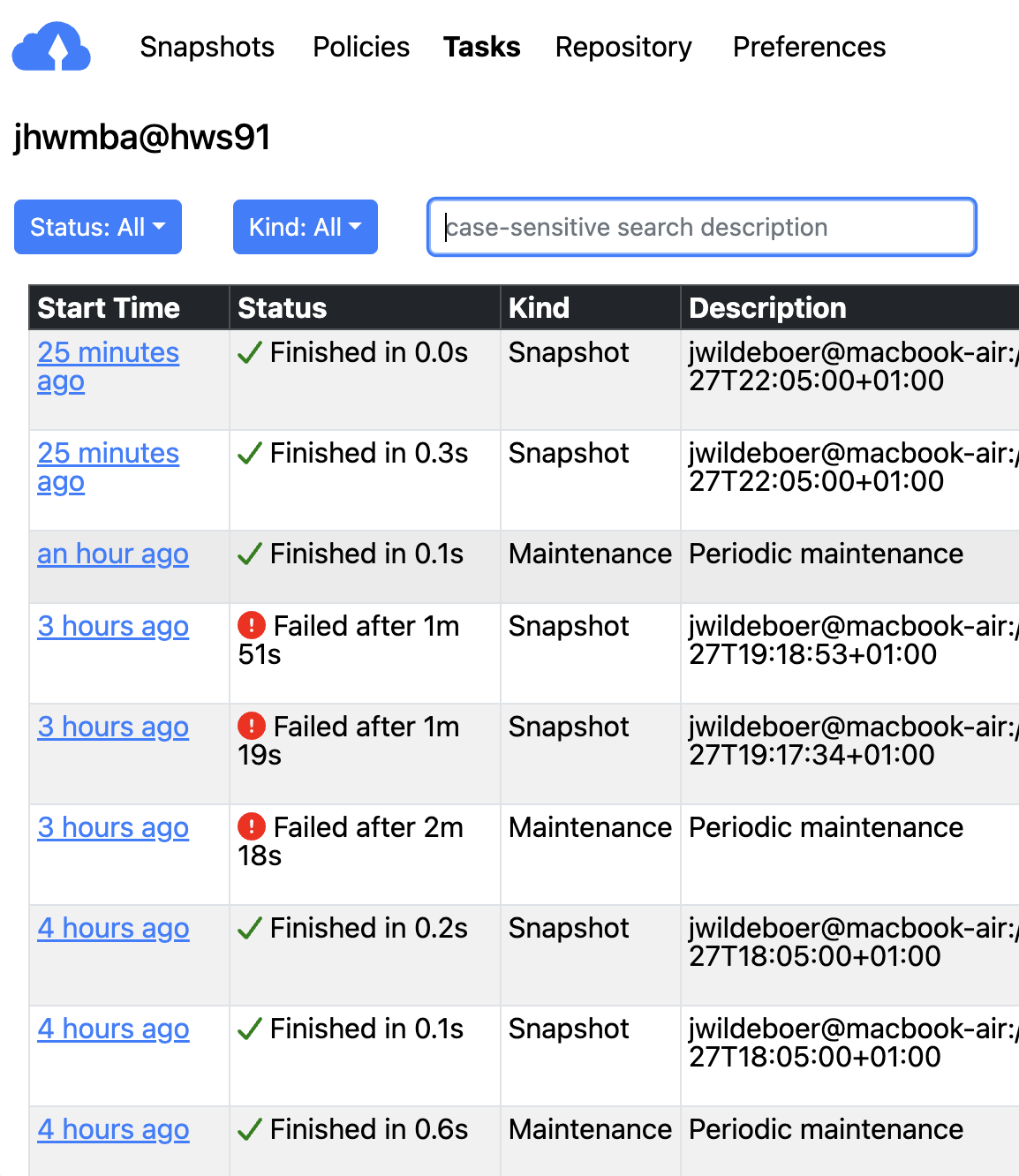Click red error icon on failed Maintenance task

(252, 827)
